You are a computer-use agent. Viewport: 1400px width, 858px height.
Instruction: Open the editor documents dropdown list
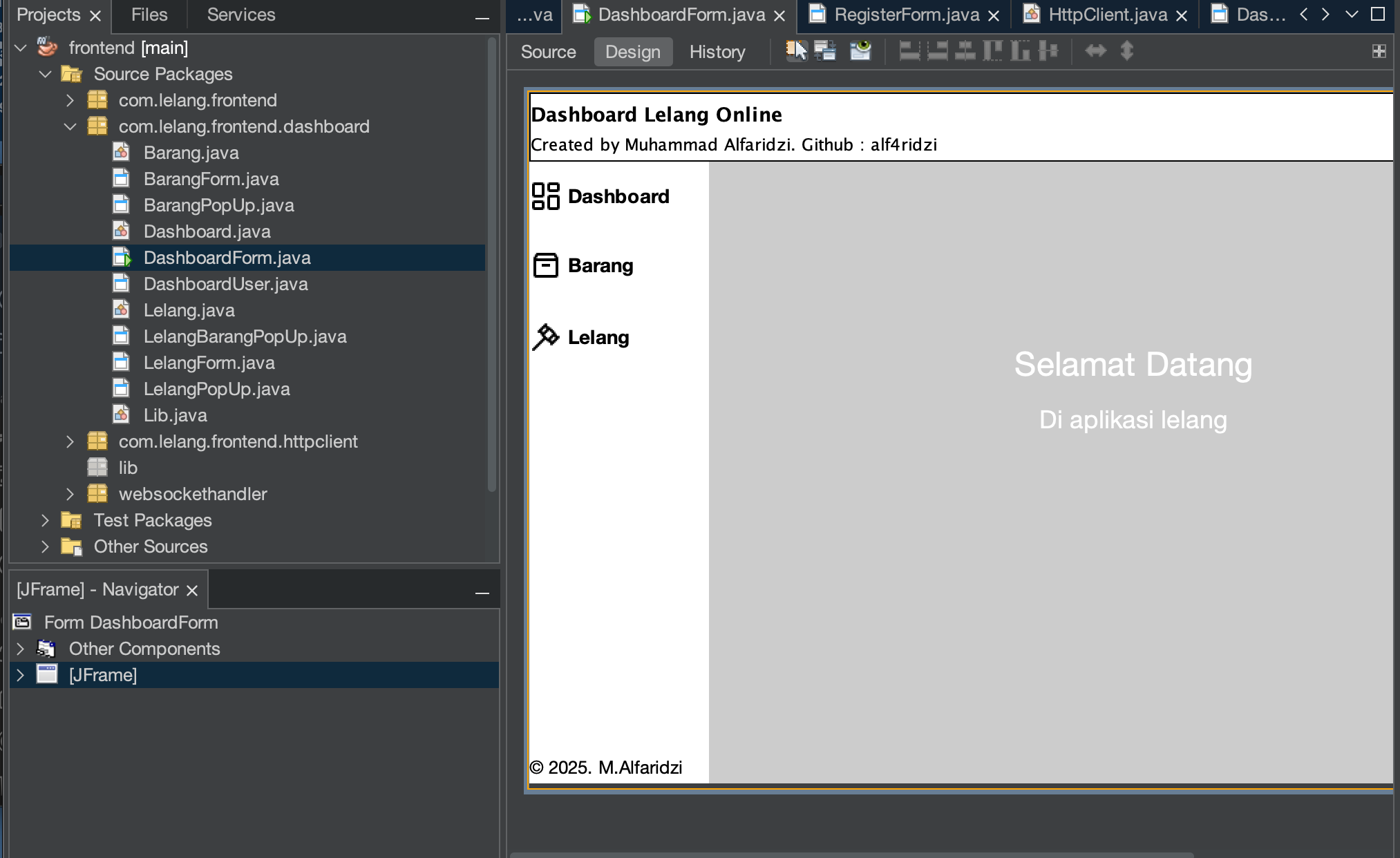tap(1352, 14)
